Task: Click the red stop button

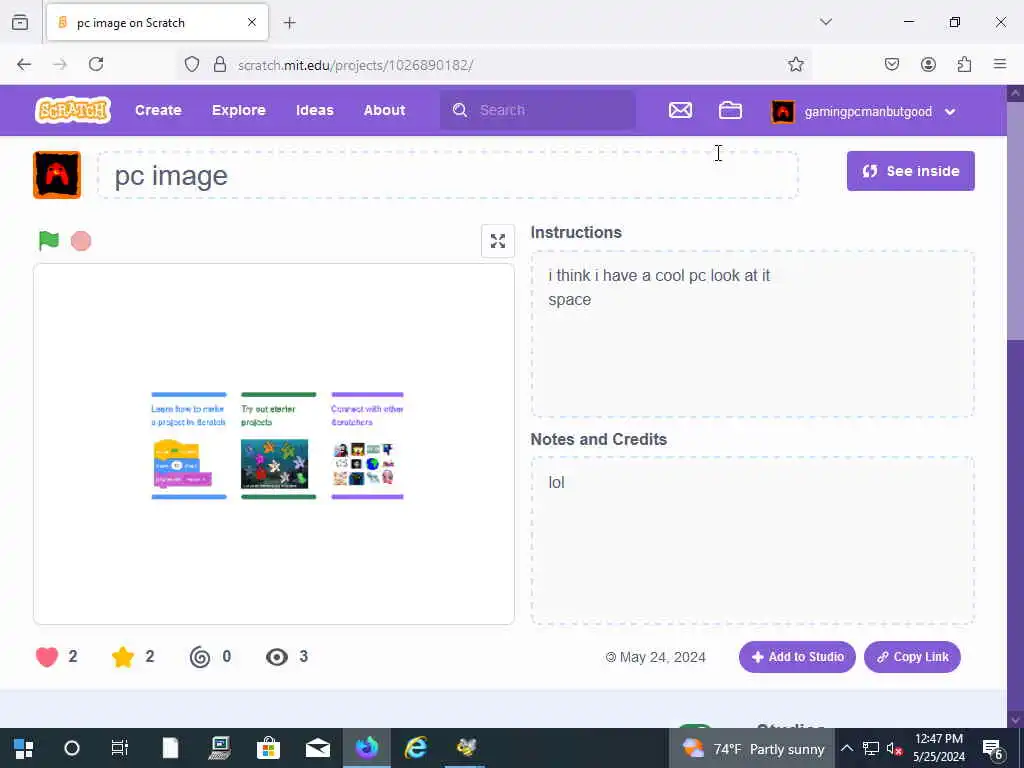Action: click(81, 241)
